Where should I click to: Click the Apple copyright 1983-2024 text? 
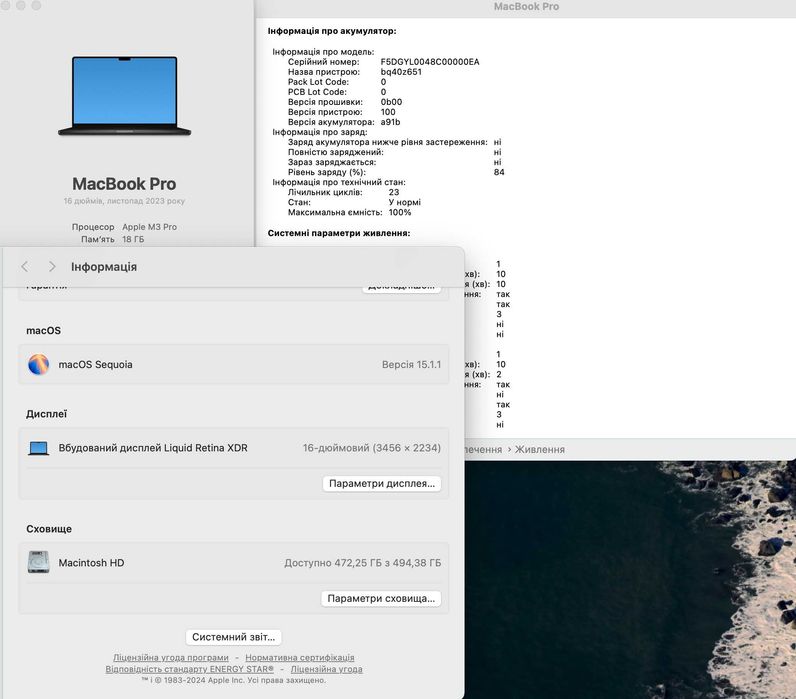click(x=234, y=680)
